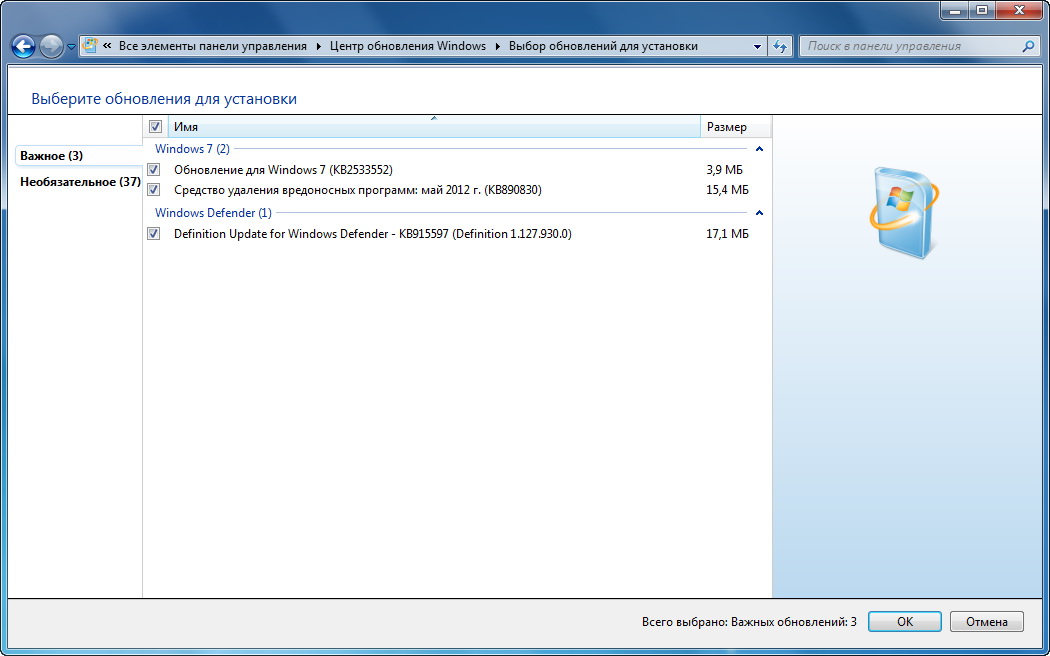1050x656 pixels.
Task: Uncheck the KB890830 malware removal tool
Action: 154,190
